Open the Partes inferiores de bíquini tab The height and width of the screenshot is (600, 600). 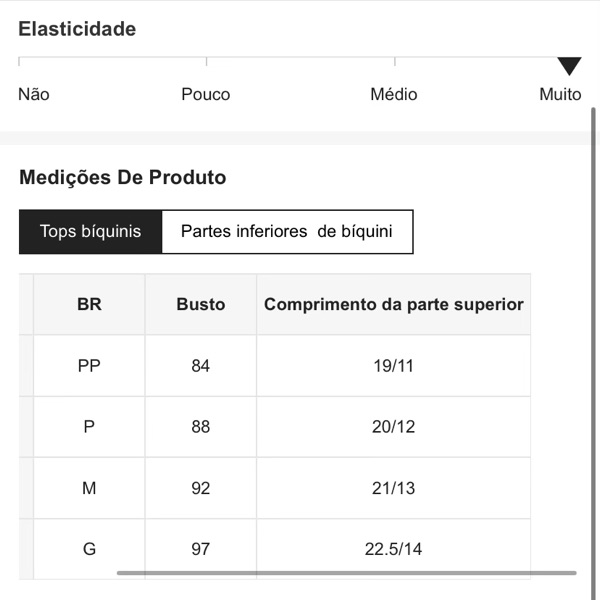pos(286,232)
